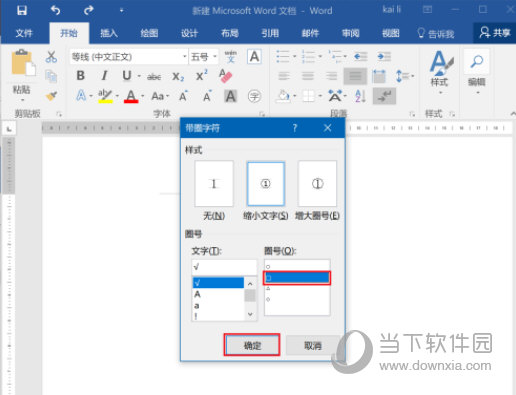Screen dimensions: 516x395
Task: Click the distributed alignment icon
Action: click(x=379, y=76)
